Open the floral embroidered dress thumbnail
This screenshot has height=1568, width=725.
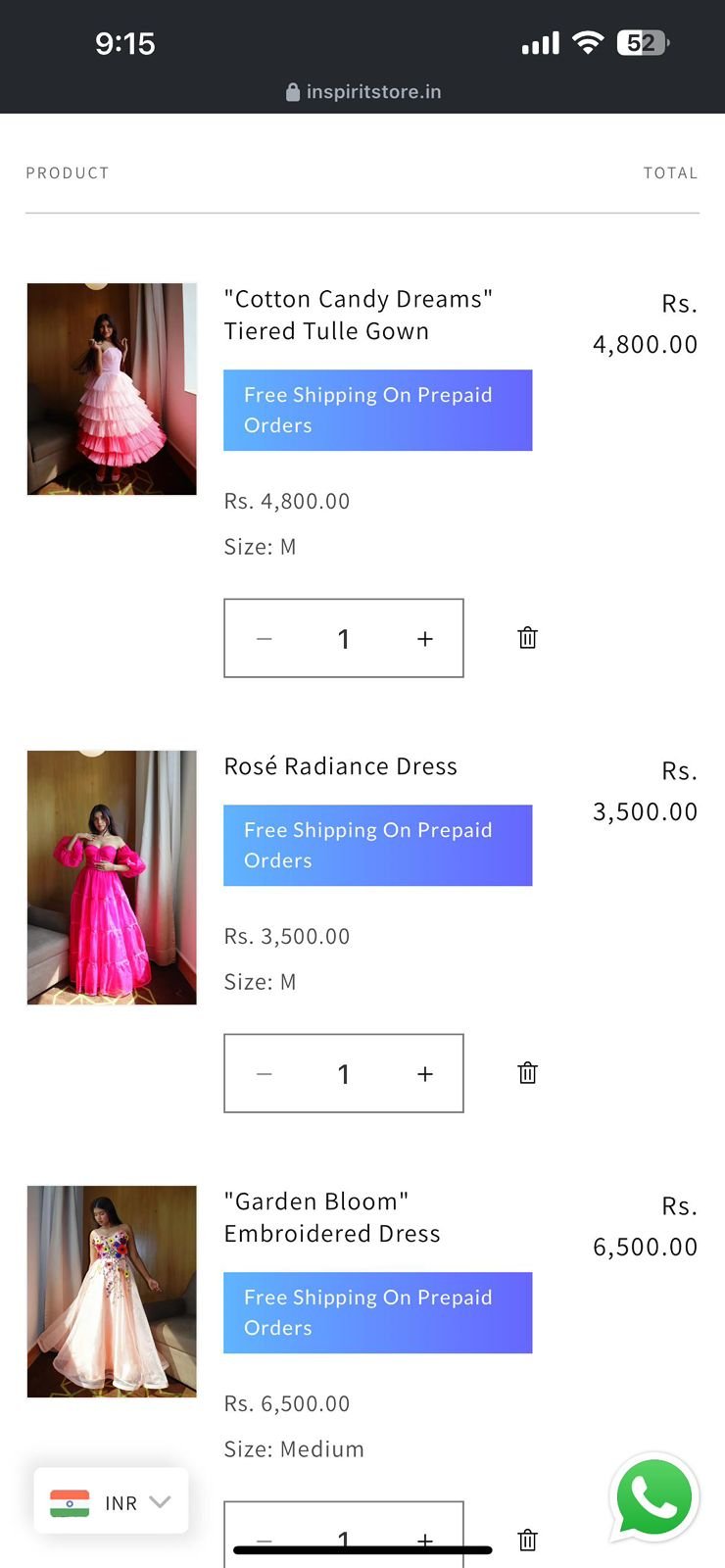pos(112,1291)
